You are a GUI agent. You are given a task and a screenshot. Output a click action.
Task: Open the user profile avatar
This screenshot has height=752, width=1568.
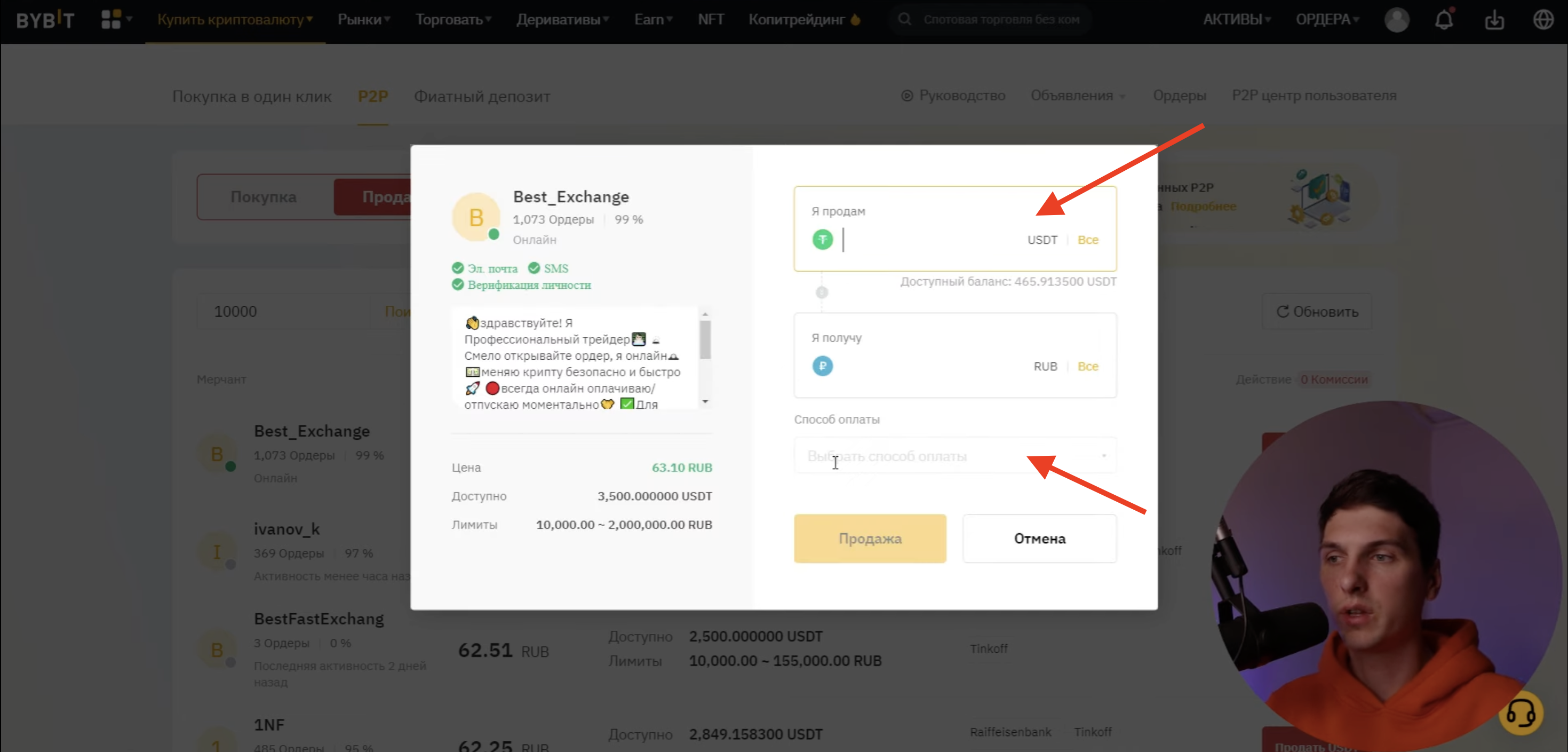(x=1396, y=20)
